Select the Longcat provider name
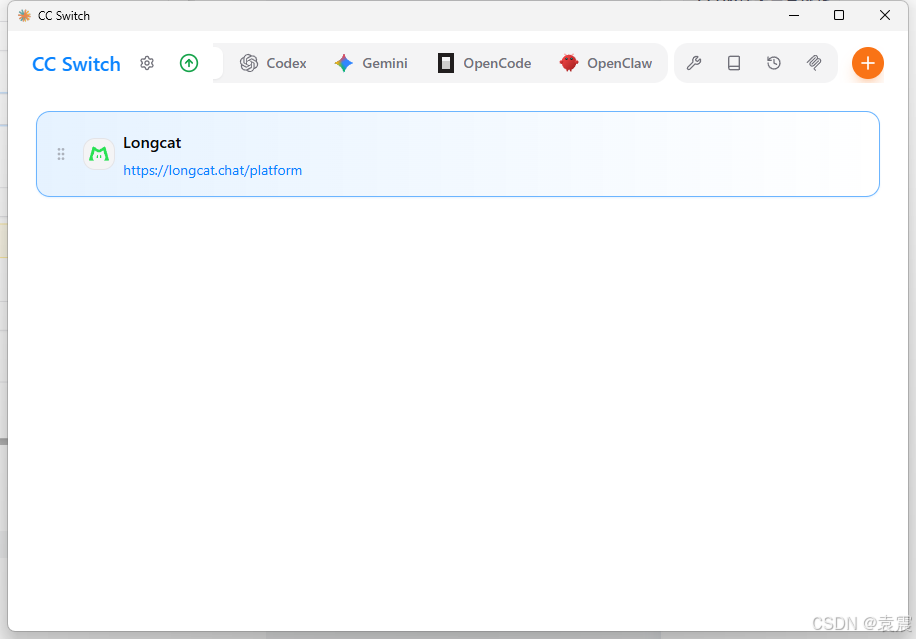The image size is (916, 639). click(152, 143)
